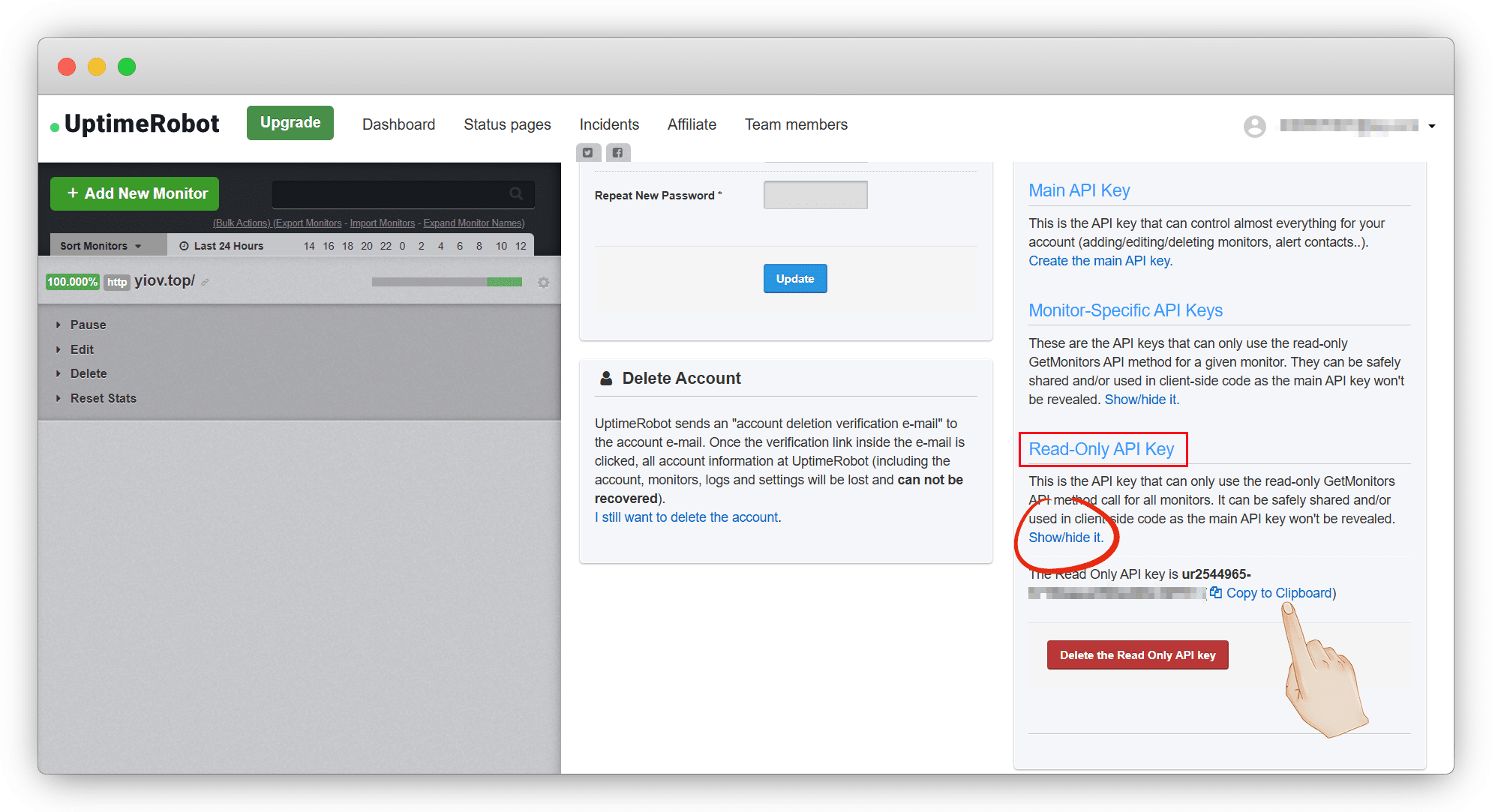Open the gear settings for yiov.top monitor
The height and width of the screenshot is (812, 1492).
[x=544, y=283]
